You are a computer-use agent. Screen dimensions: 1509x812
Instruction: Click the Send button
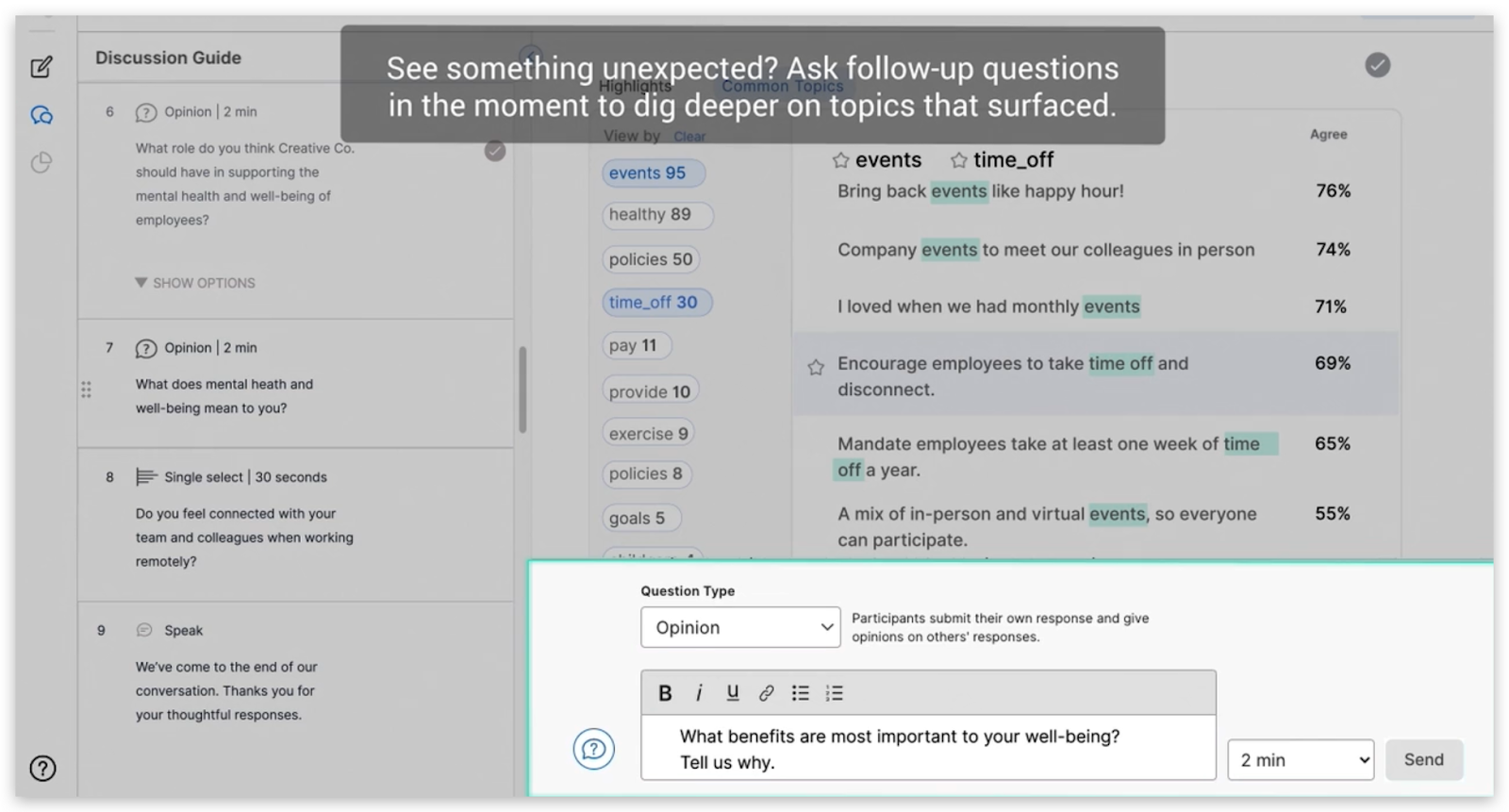click(1424, 760)
